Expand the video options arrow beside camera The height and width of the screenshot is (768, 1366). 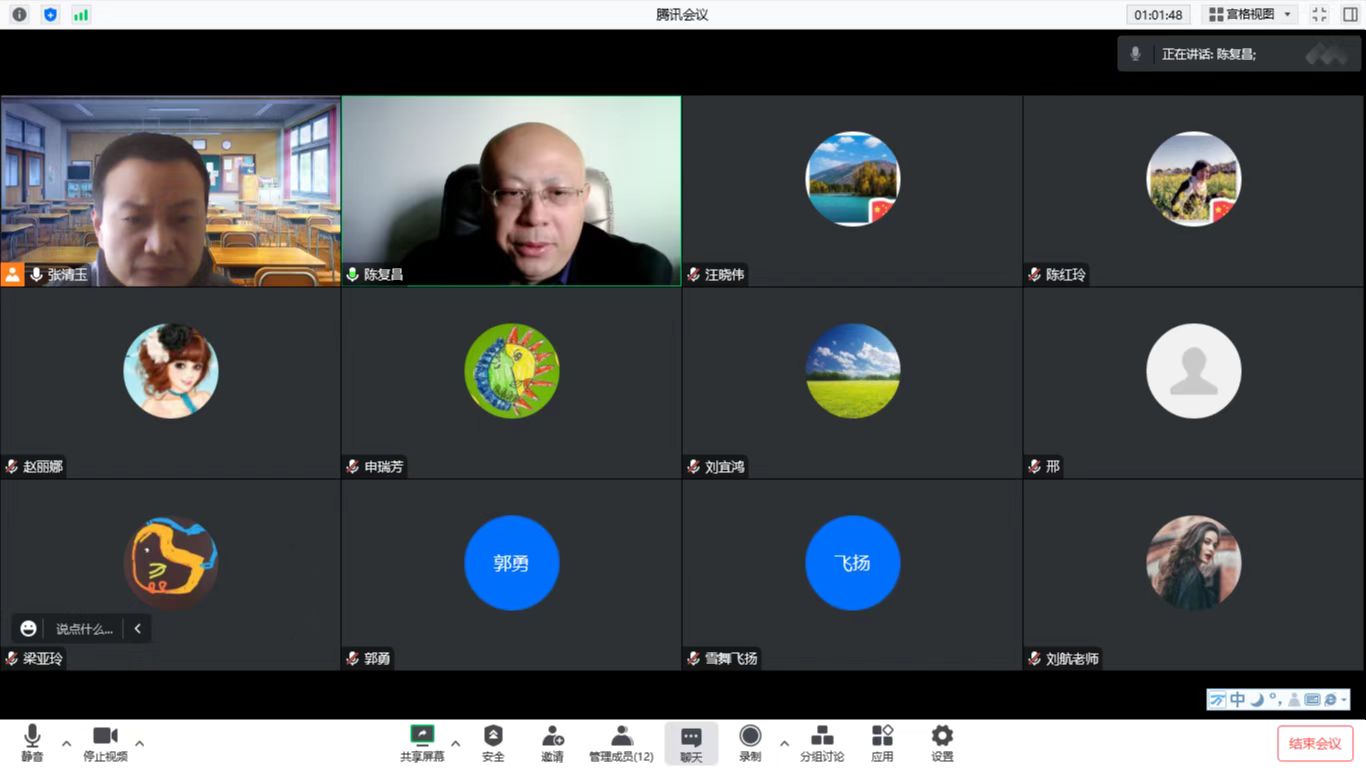(x=140, y=743)
